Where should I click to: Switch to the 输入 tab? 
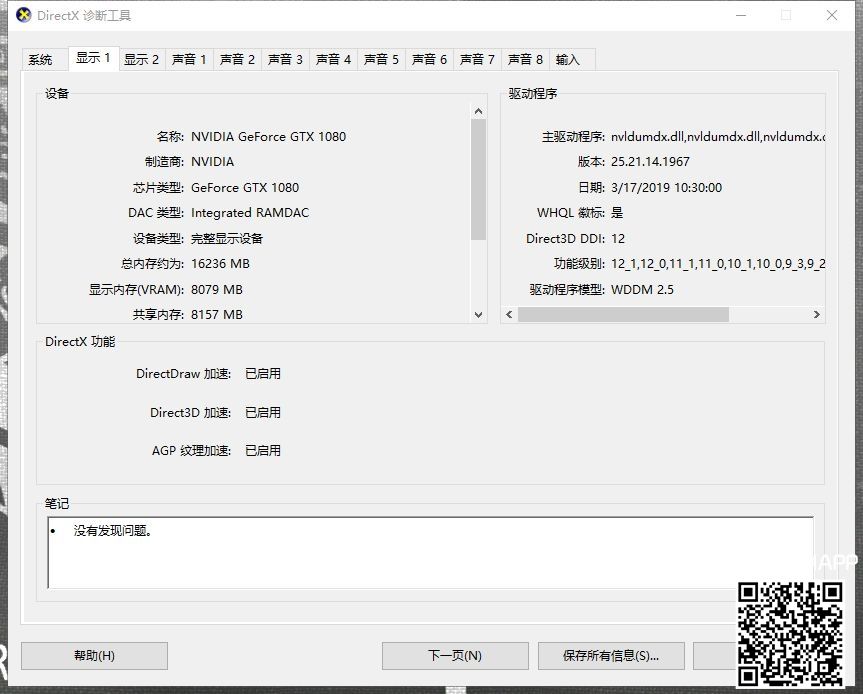tap(568, 60)
